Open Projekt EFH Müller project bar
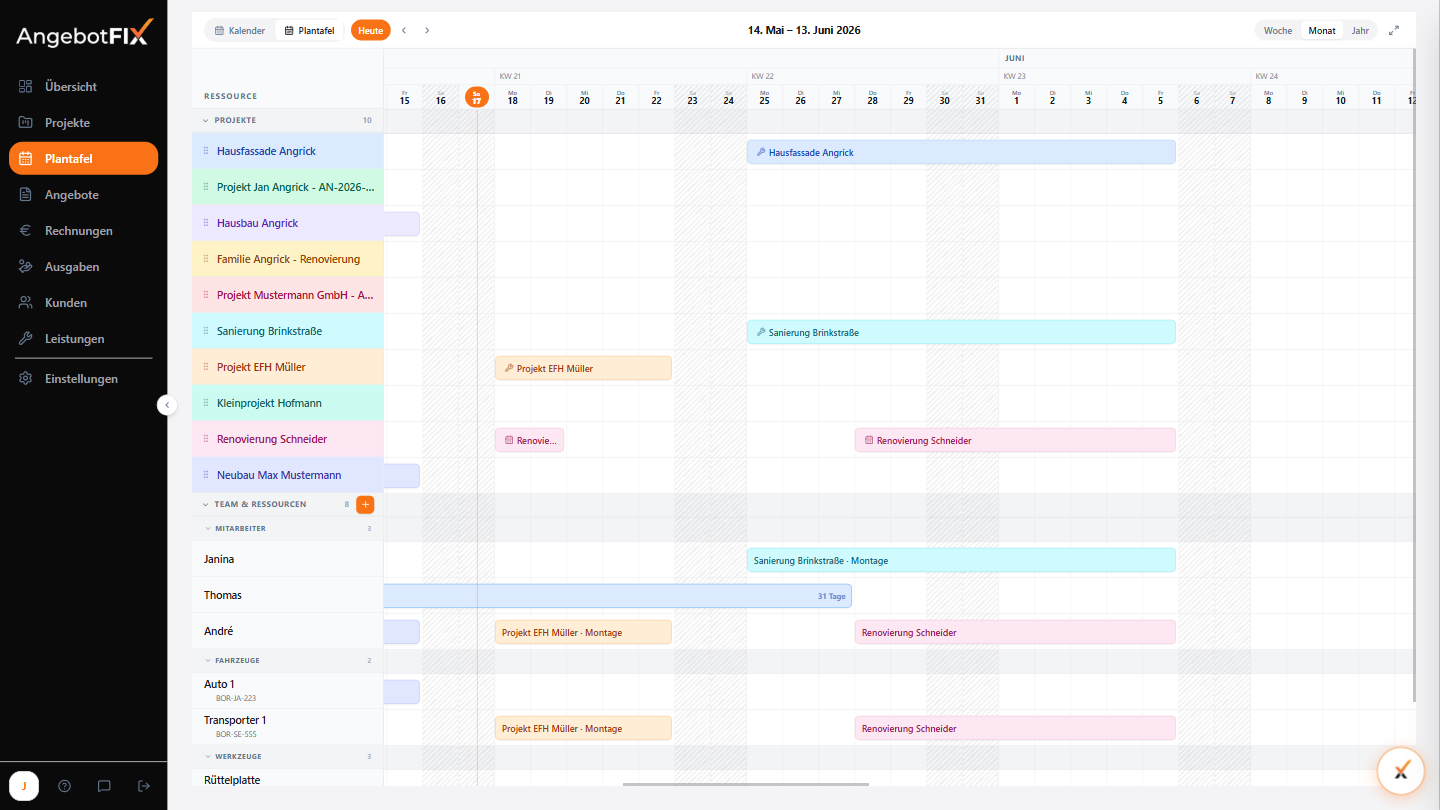Screen dimensions: 1440x810 point(583,368)
